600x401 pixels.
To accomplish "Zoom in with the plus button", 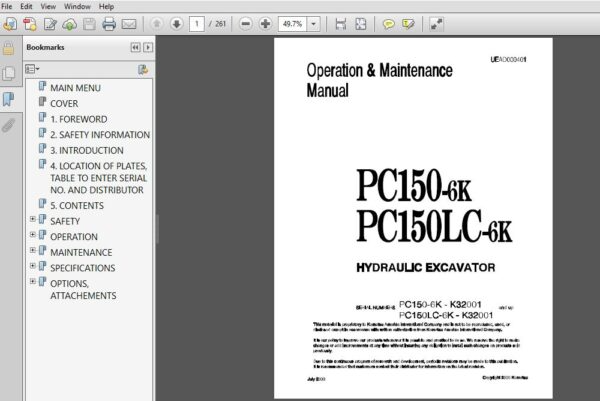I will [265, 24].
